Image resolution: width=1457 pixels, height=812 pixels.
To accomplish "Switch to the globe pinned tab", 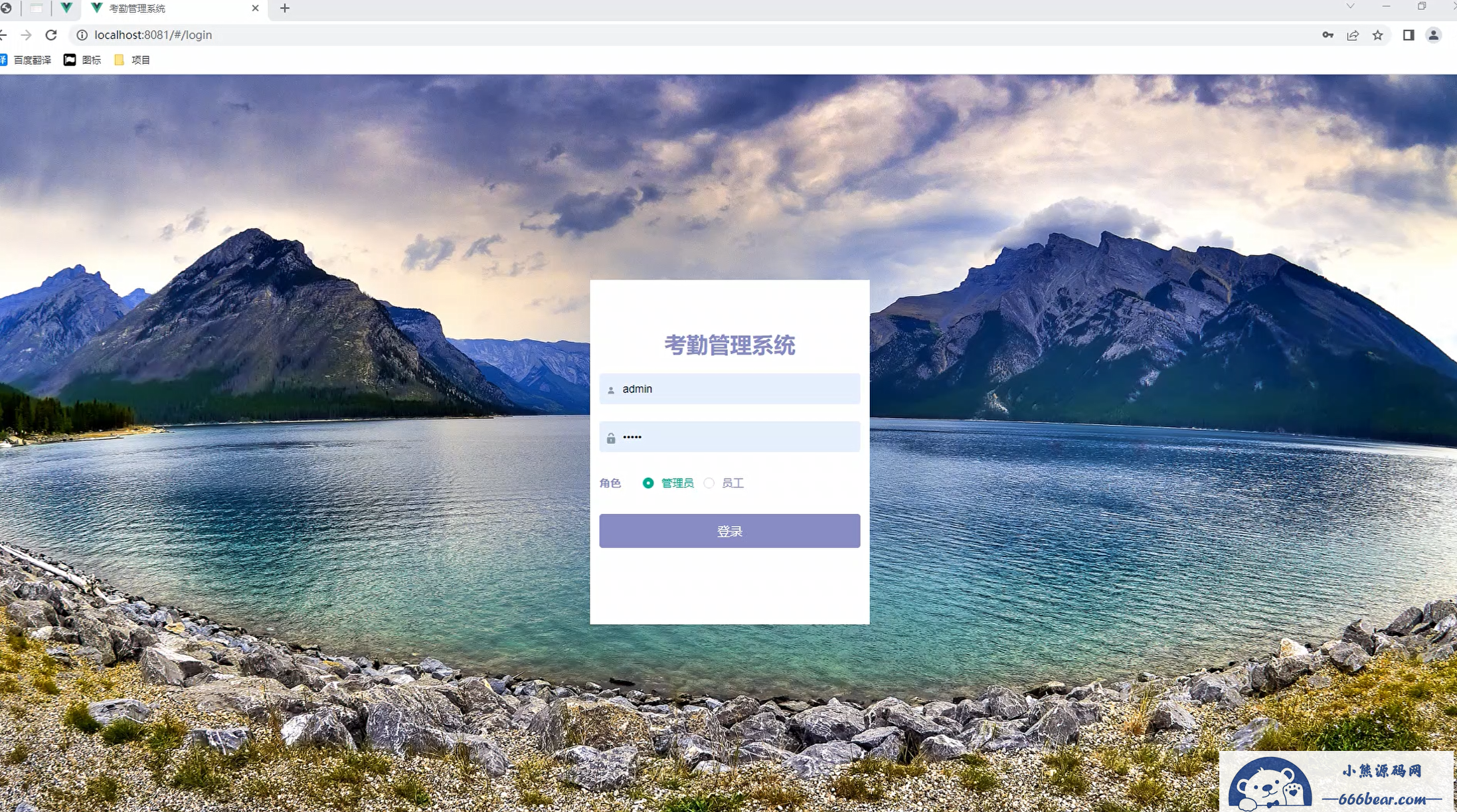I will coord(6,8).
